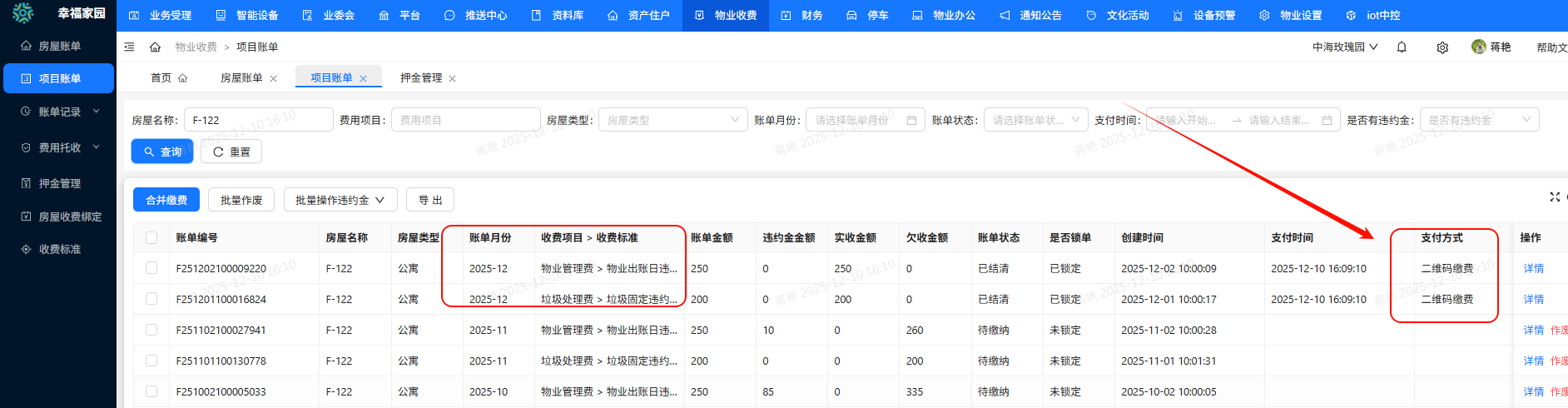The width and height of the screenshot is (1568, 408).
Task: Click the 查询 search button
Action: [162, 152]
